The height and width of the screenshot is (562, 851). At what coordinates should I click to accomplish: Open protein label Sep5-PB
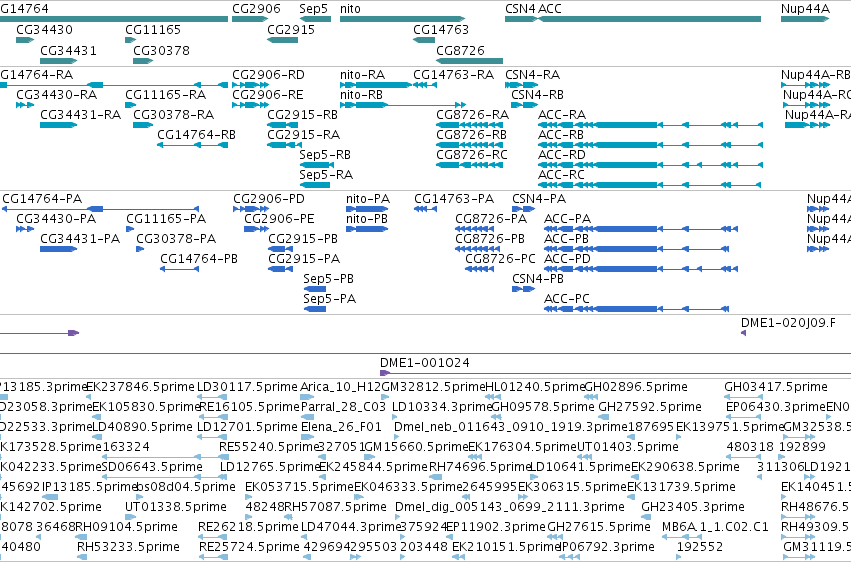pyautogui.click(x=328, y=278)
